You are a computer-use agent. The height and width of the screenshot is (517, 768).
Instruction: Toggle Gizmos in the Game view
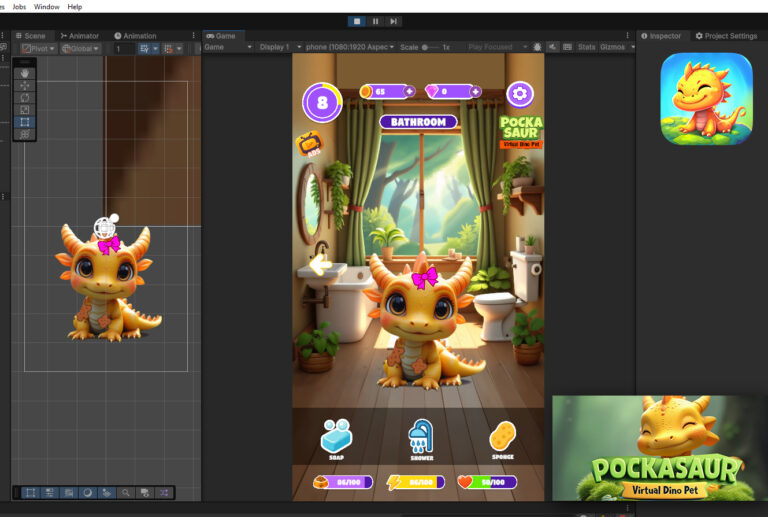614,47
